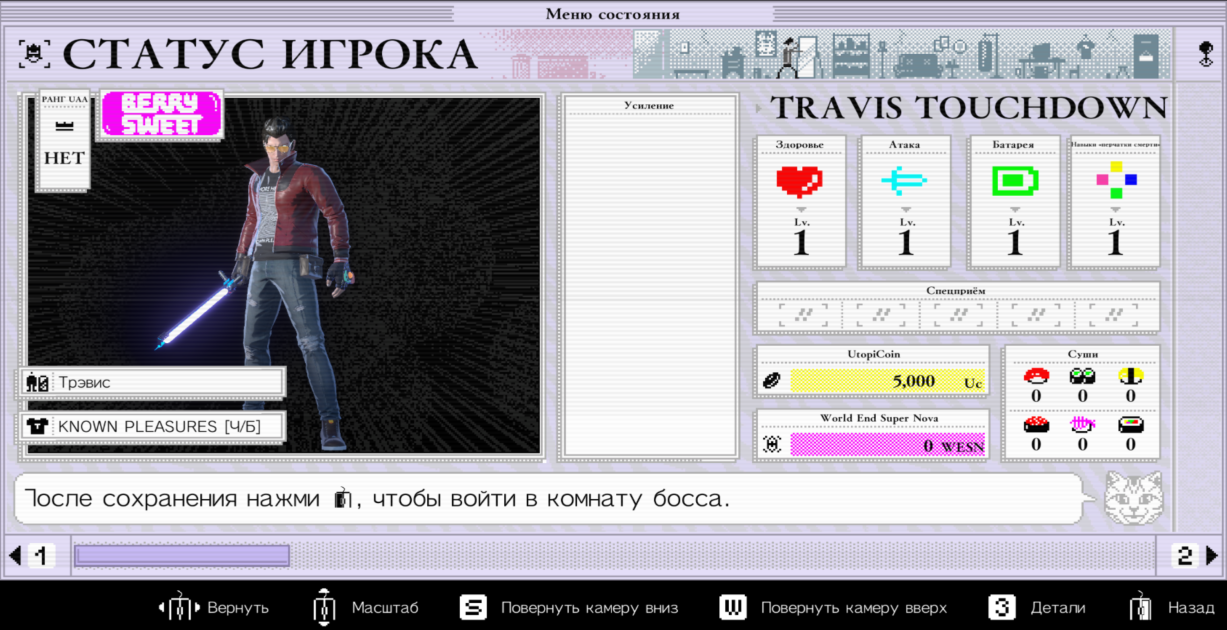The height and width of the screenshot is (630, 1227).
Task: Select the magenta fish bone sushi icon
Action: 1082,424
